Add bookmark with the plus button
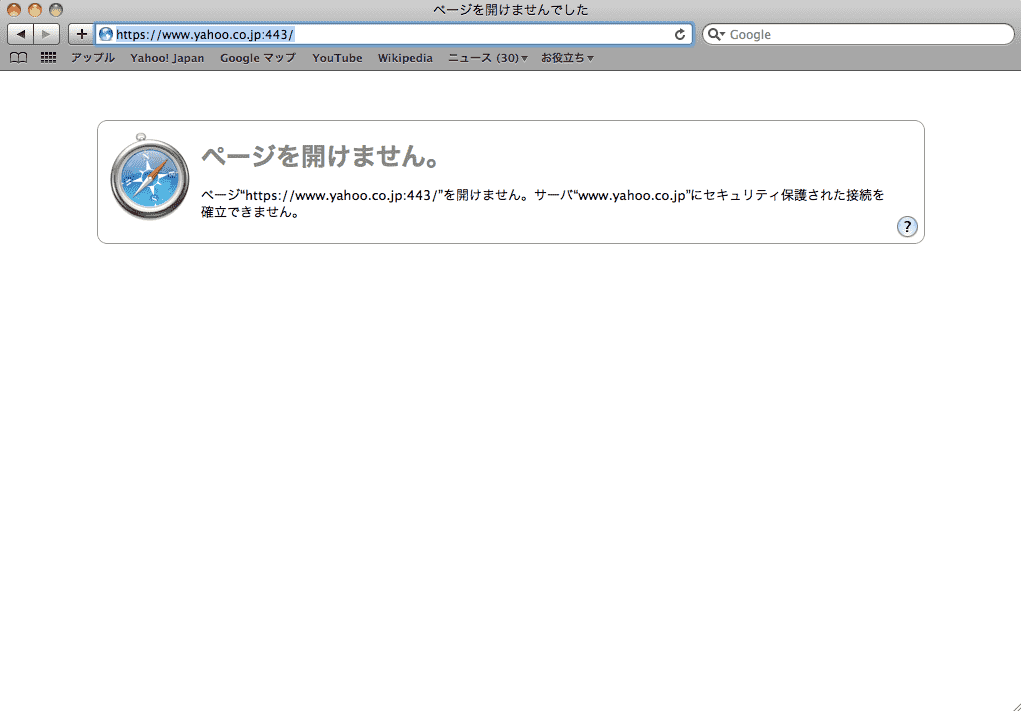The height and width of the screenshot is (711, 1021). (x=81, y=34)
